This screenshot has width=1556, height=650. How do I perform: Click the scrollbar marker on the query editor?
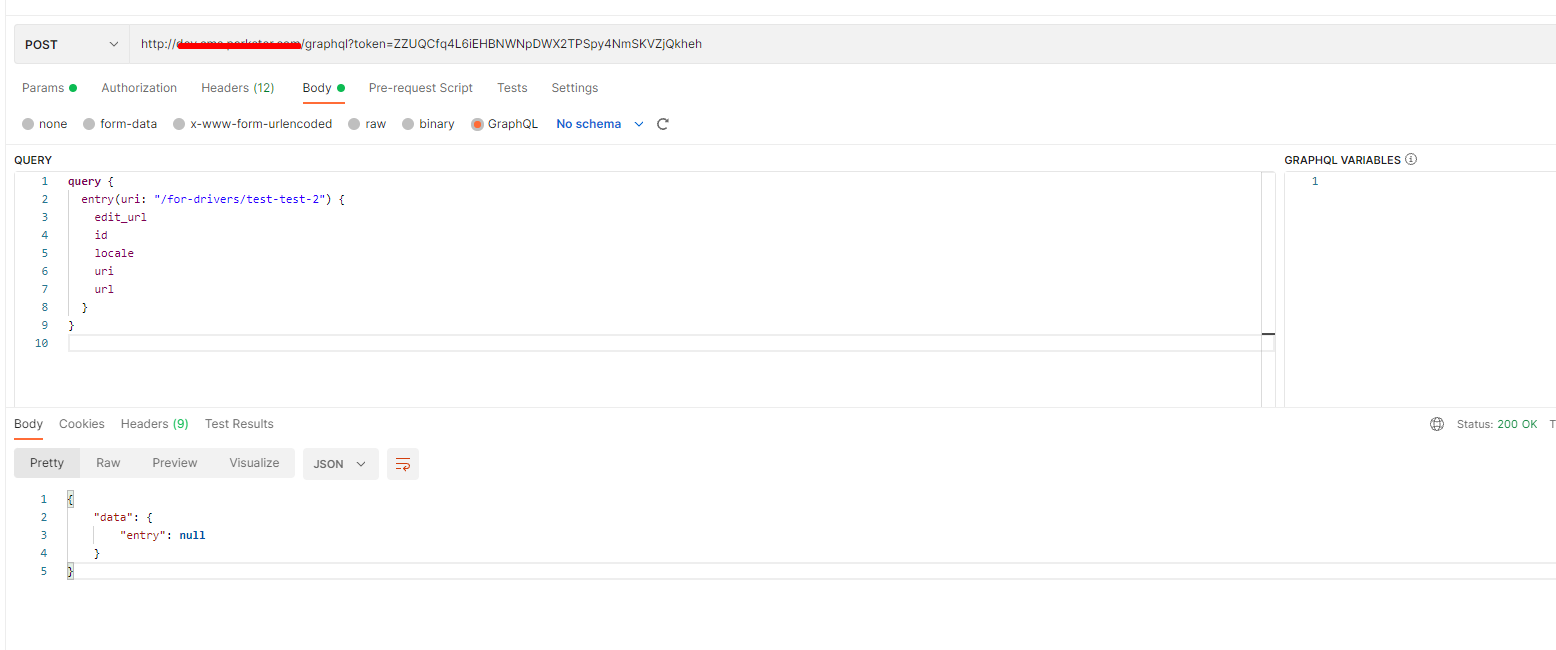click(1268, 333)
